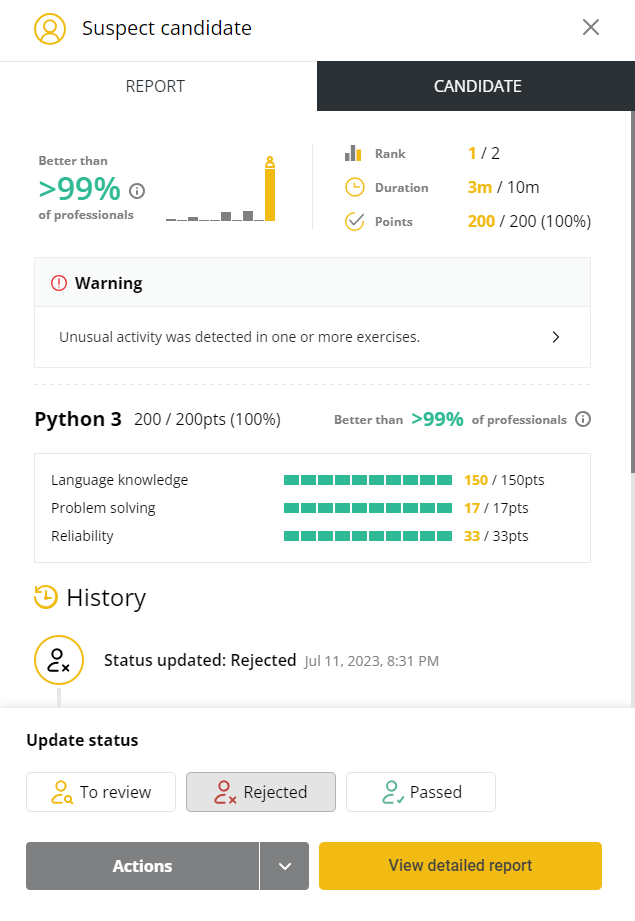The width and height of the screenshot is (635, 921).
Task: Click the main Actions button
Action: (142, 866)
